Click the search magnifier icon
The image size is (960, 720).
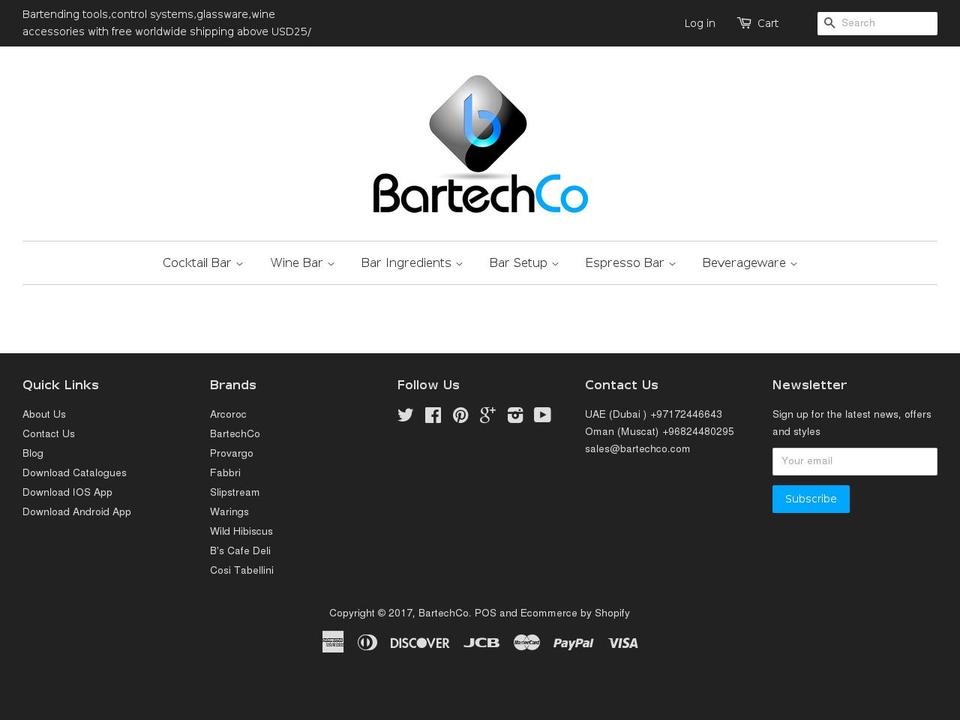pos(830,23)
